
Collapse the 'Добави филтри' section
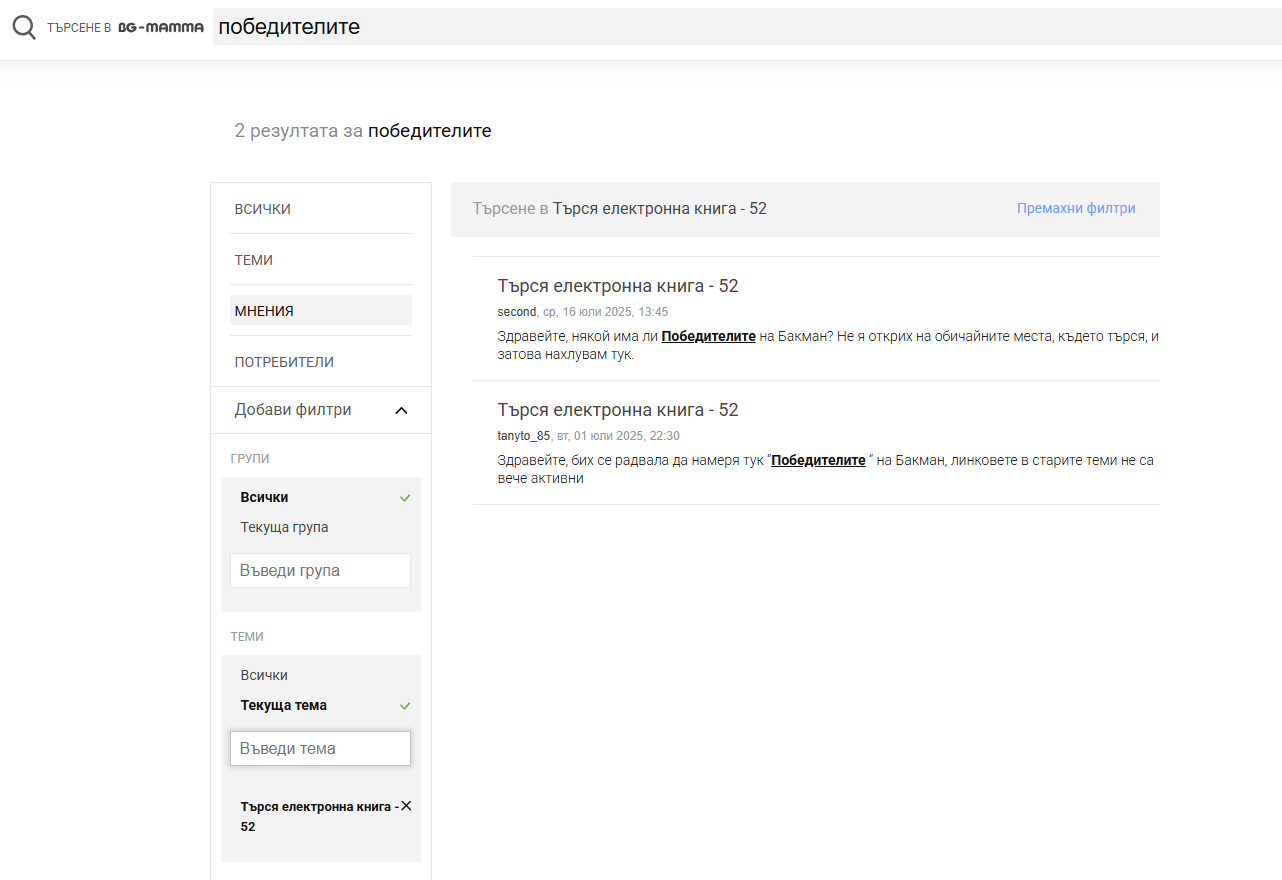point(401,410)
